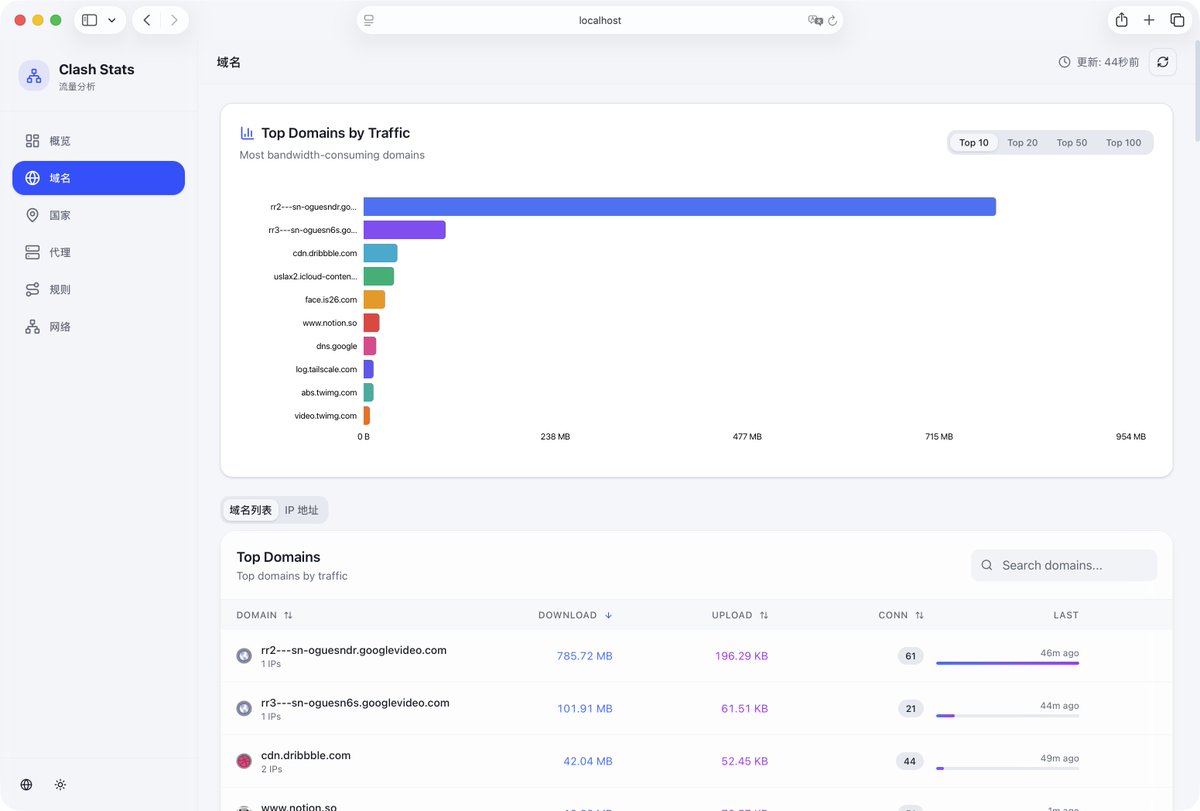Select the Top 20 option
This screenshot has width=1200, height=811.
pos(1022,143)
